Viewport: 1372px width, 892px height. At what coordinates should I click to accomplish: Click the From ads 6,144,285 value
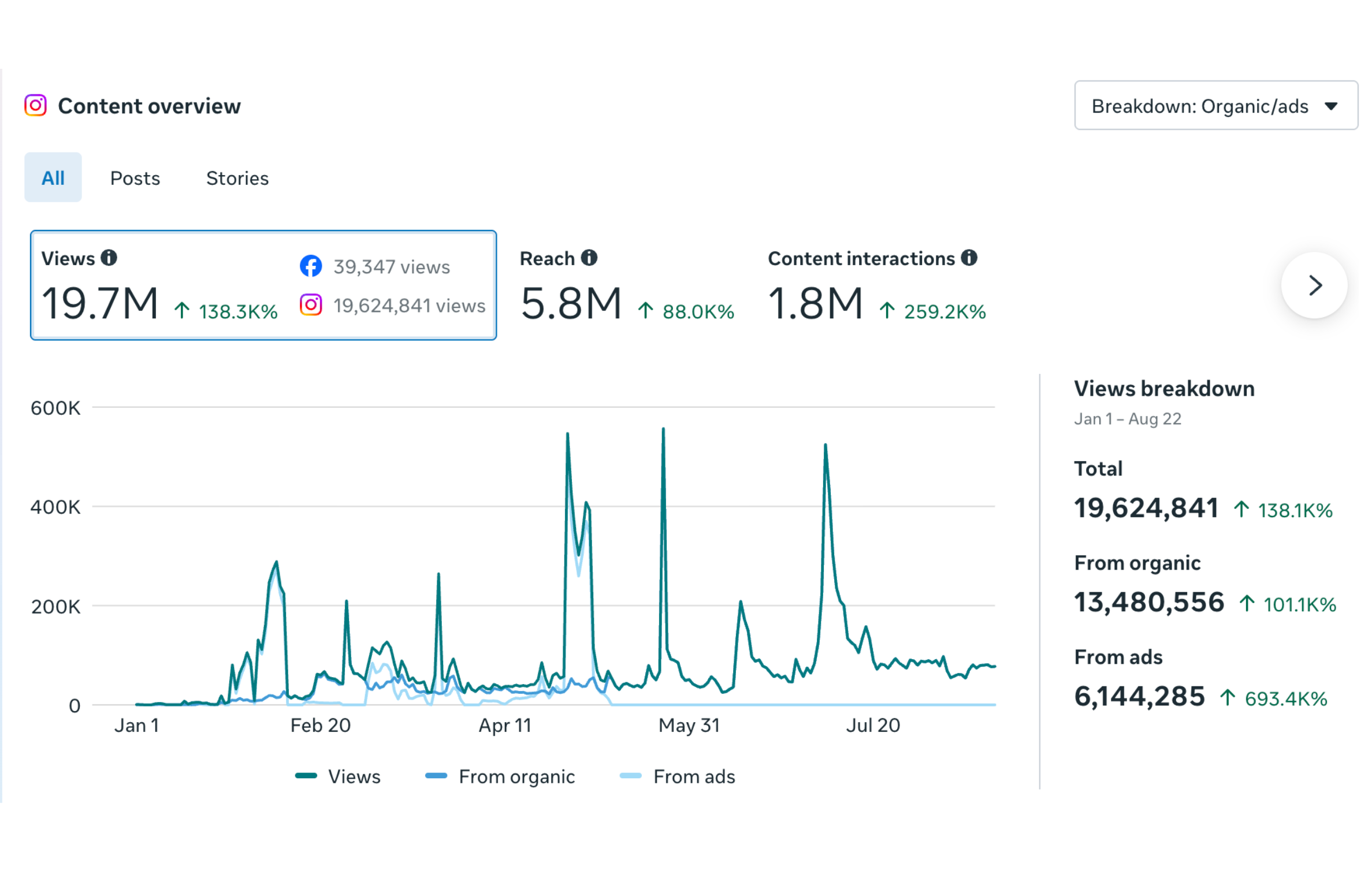[x=1139, y=696]
